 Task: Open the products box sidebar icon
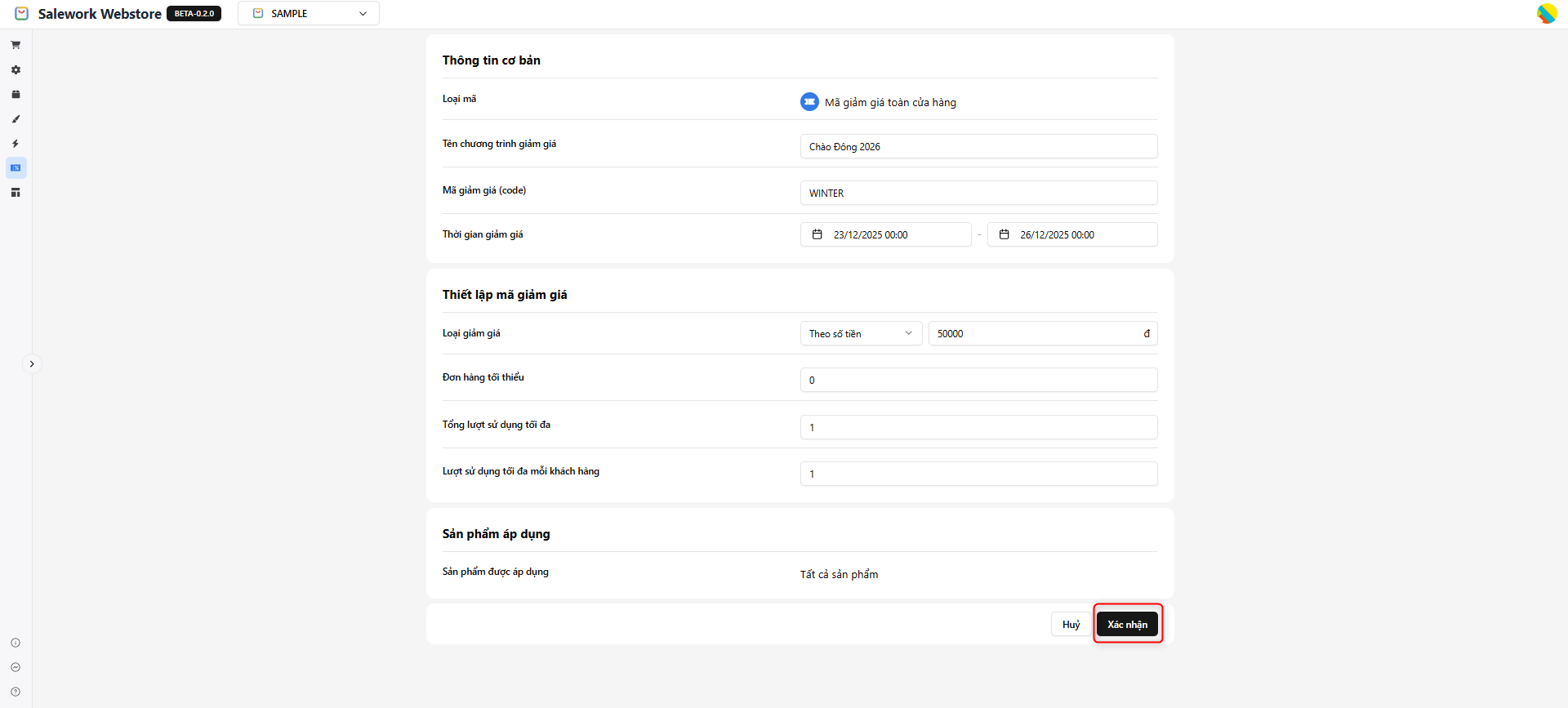coord(16,95)
